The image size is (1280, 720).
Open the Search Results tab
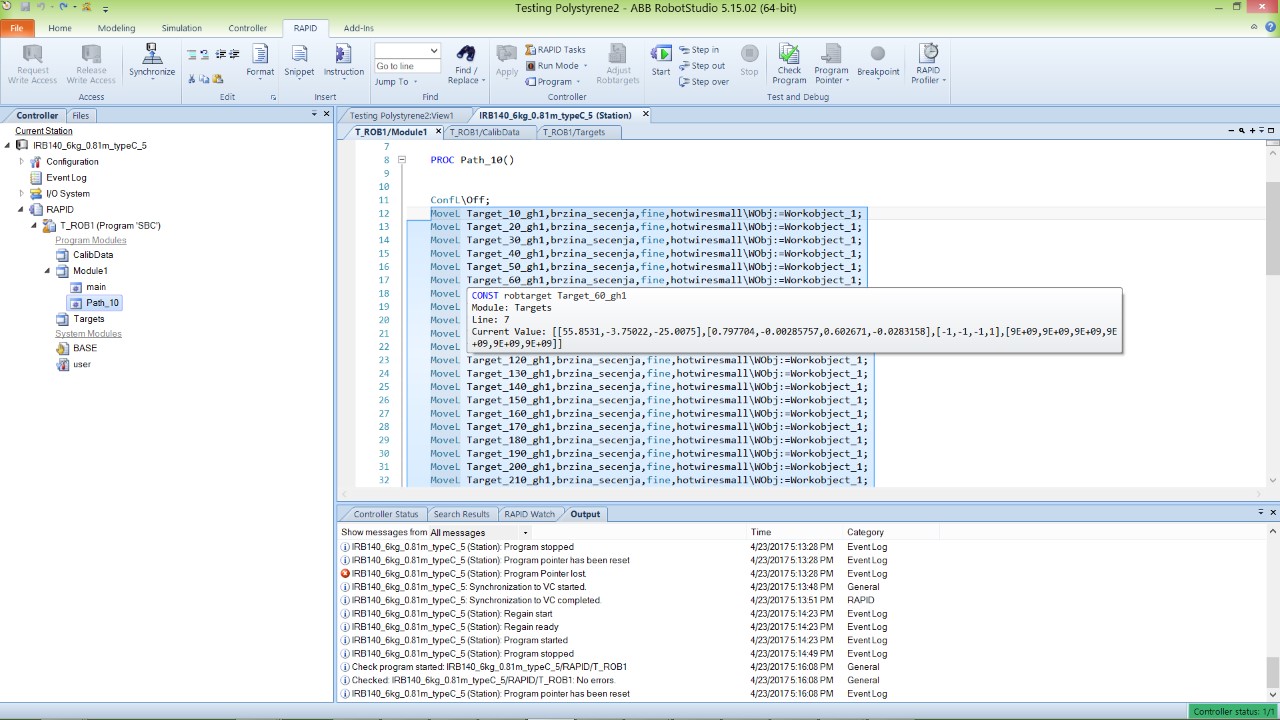[461, 514]
